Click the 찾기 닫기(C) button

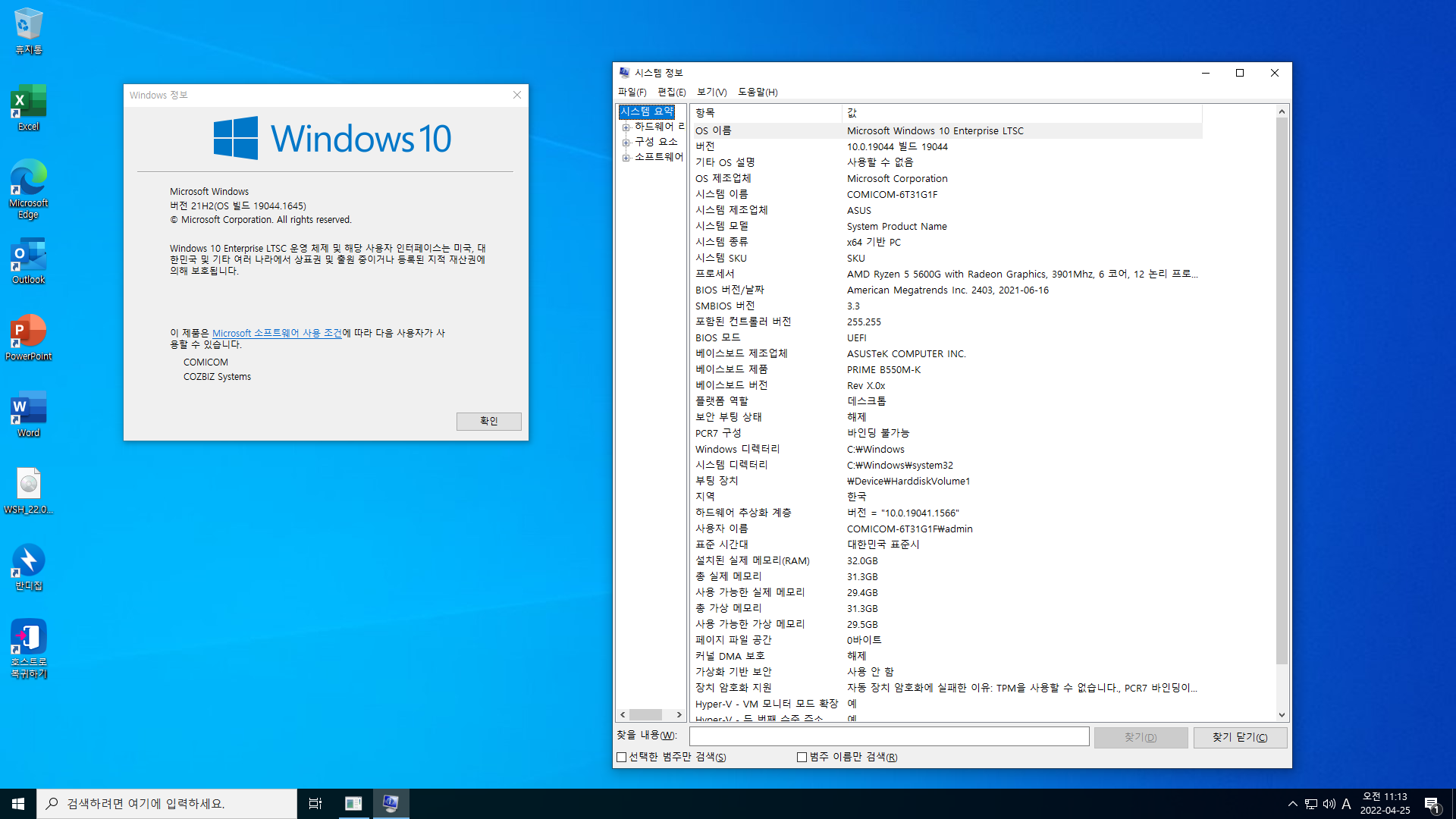point(1240,737)
